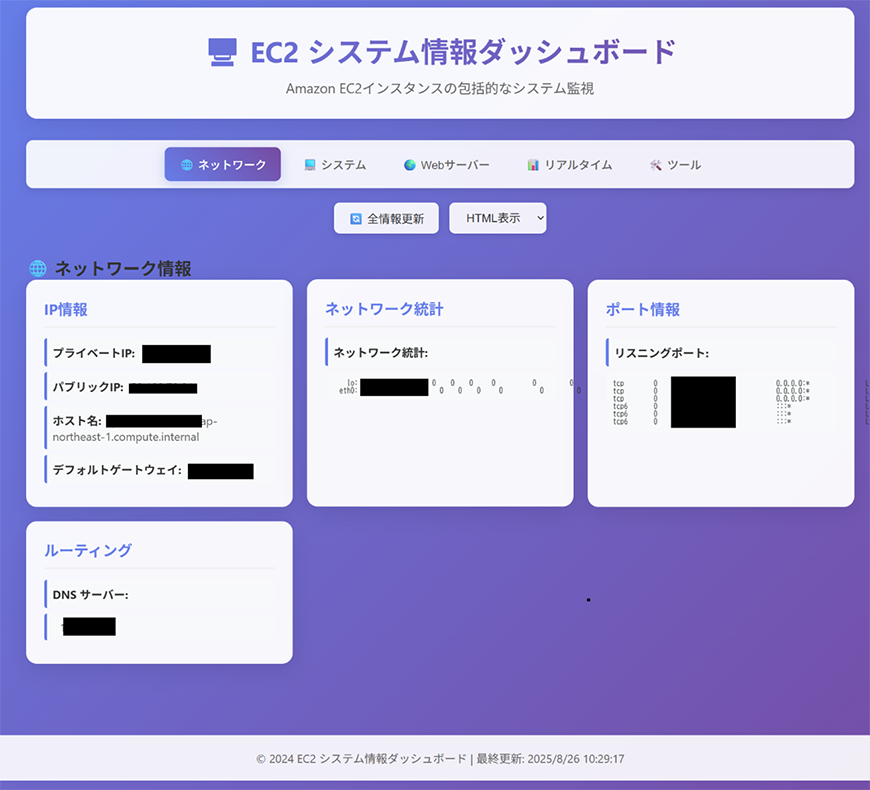The height and width of the screenshot is (790, 870).
Task: Click the active ネットワーク tab button
Action: pyautogui.click(x=222, y=164)
